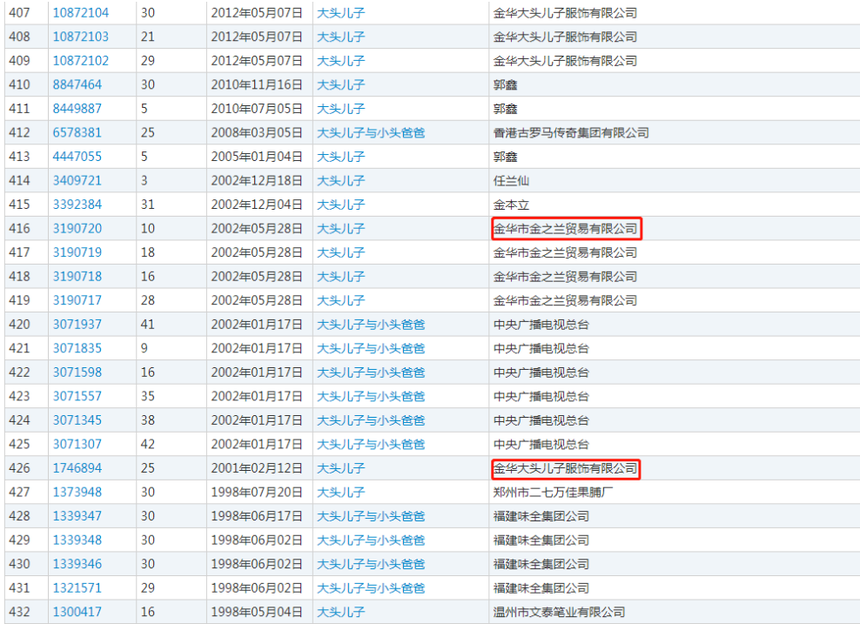Viewport: 860px width, 624px height.
Task: Select applicant 香港古罗马传奇集团有限公司
Action: [x=571, y=133]
